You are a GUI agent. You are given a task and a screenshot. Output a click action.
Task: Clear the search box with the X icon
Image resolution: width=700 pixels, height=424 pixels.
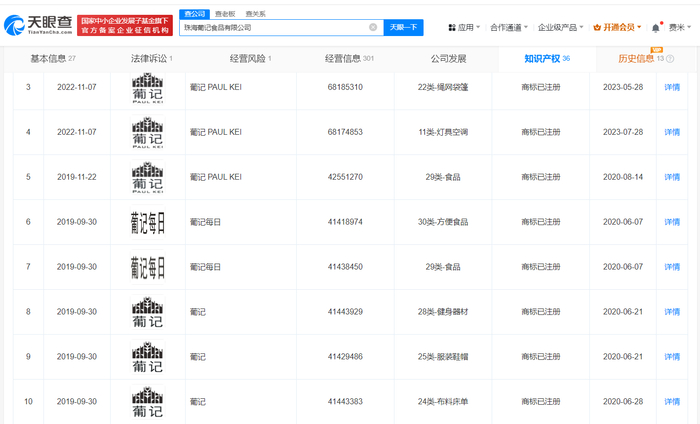click(x=373, y=27)
